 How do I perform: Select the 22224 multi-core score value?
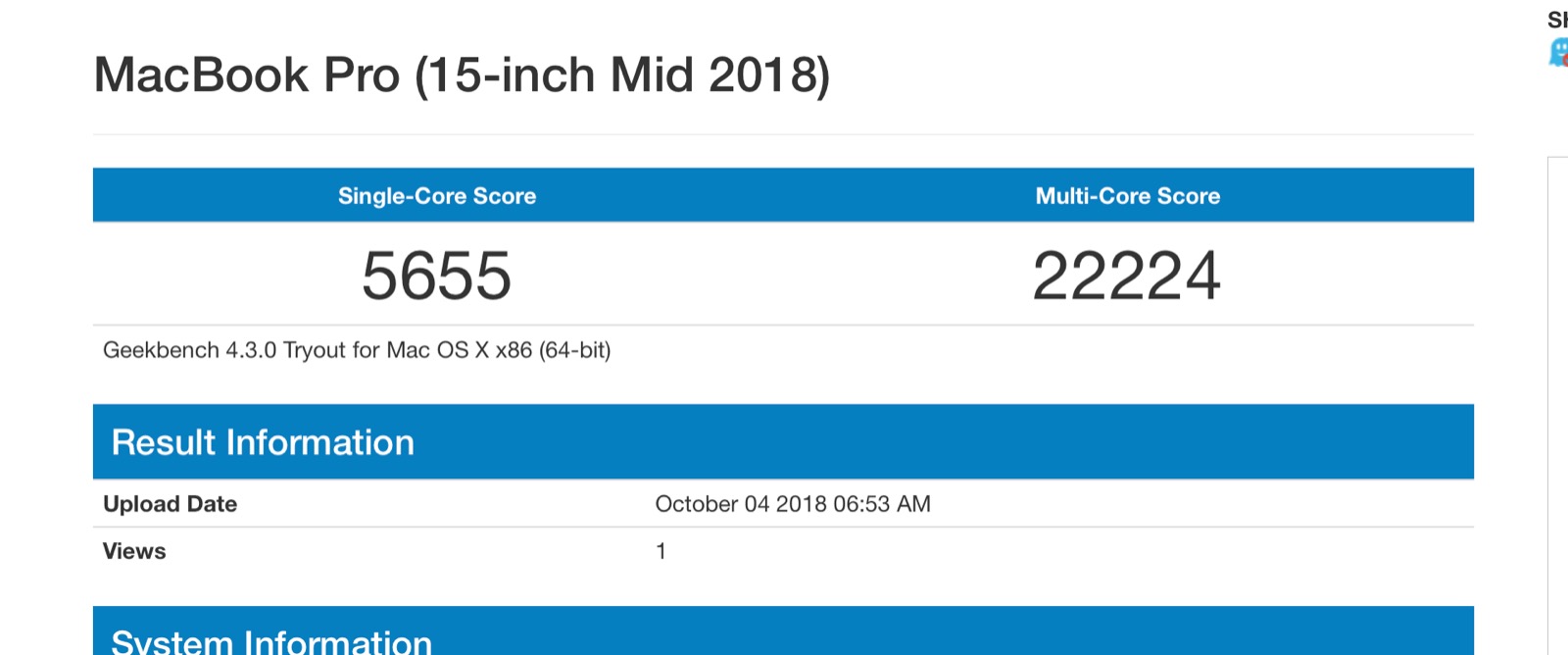click(x=1127, y=276)
